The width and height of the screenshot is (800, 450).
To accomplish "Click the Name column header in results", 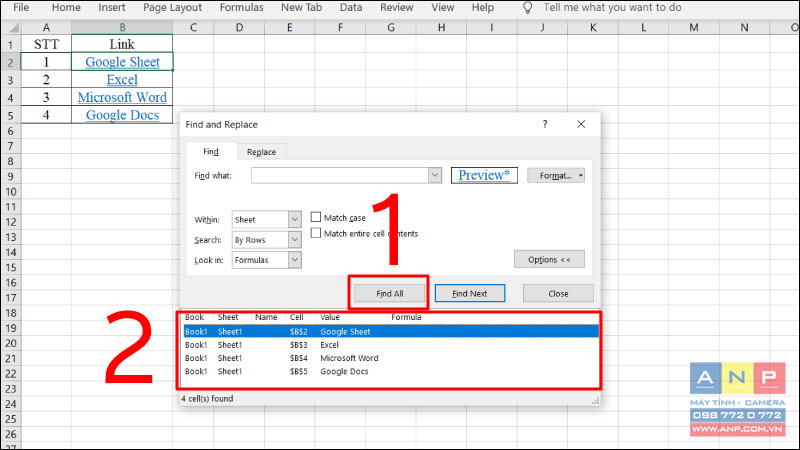I will [x=266, y=317].
